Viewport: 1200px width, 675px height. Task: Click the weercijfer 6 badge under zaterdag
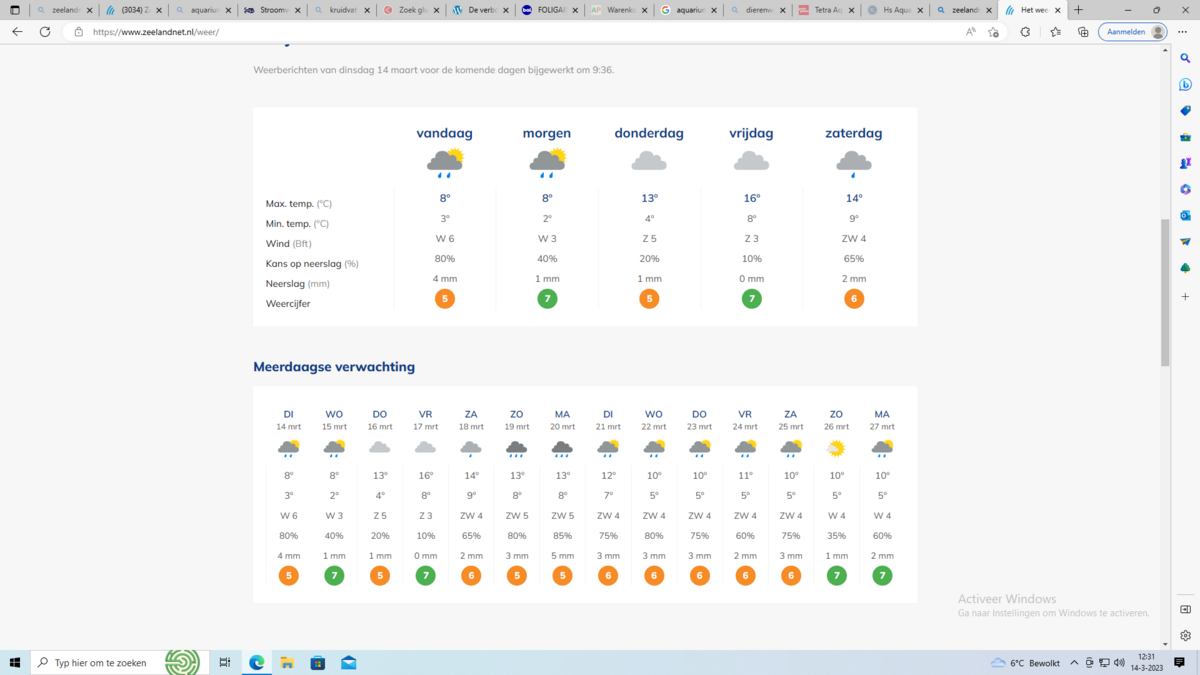coord(854,298)
